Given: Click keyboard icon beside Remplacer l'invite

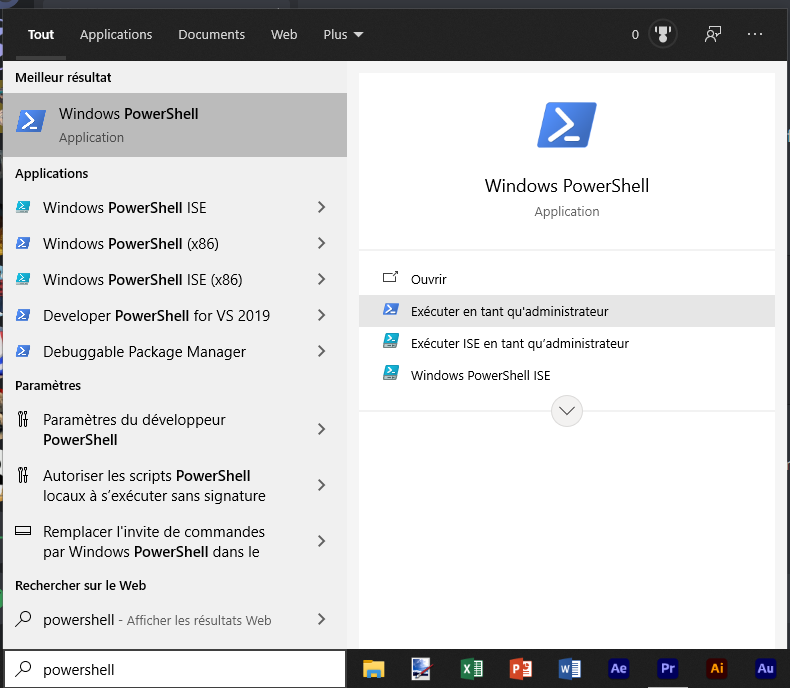Looking at the screenshot, I should click(x=23, y=531).
